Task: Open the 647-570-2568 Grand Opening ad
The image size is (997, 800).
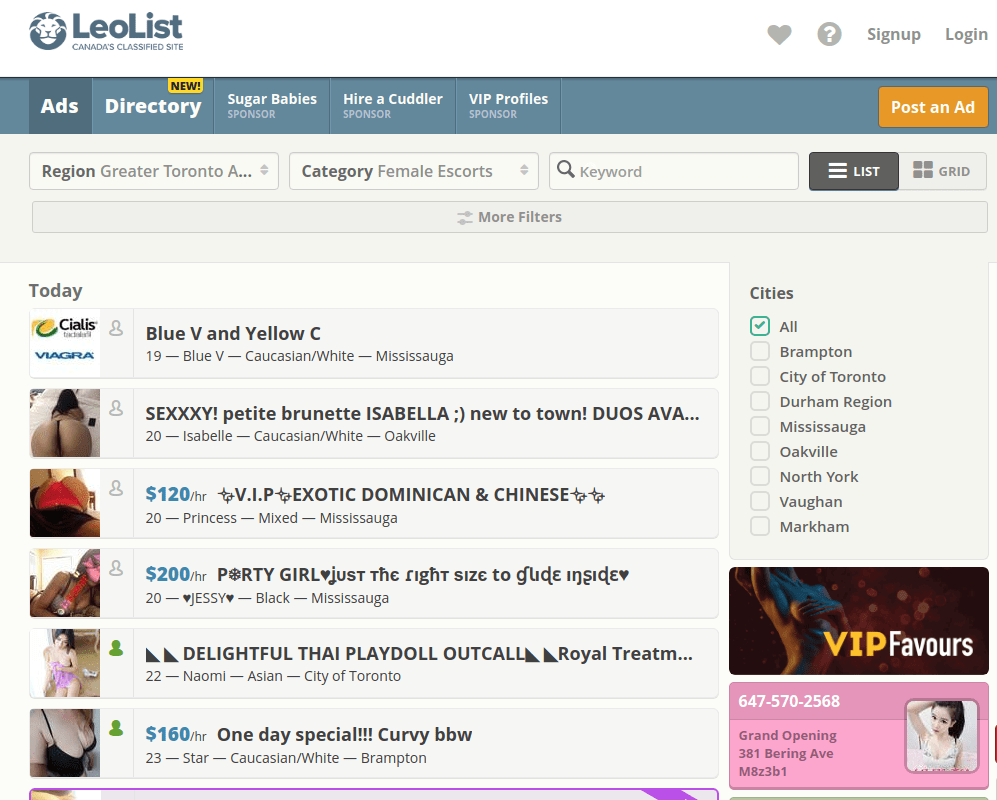Action: [858, 735]
